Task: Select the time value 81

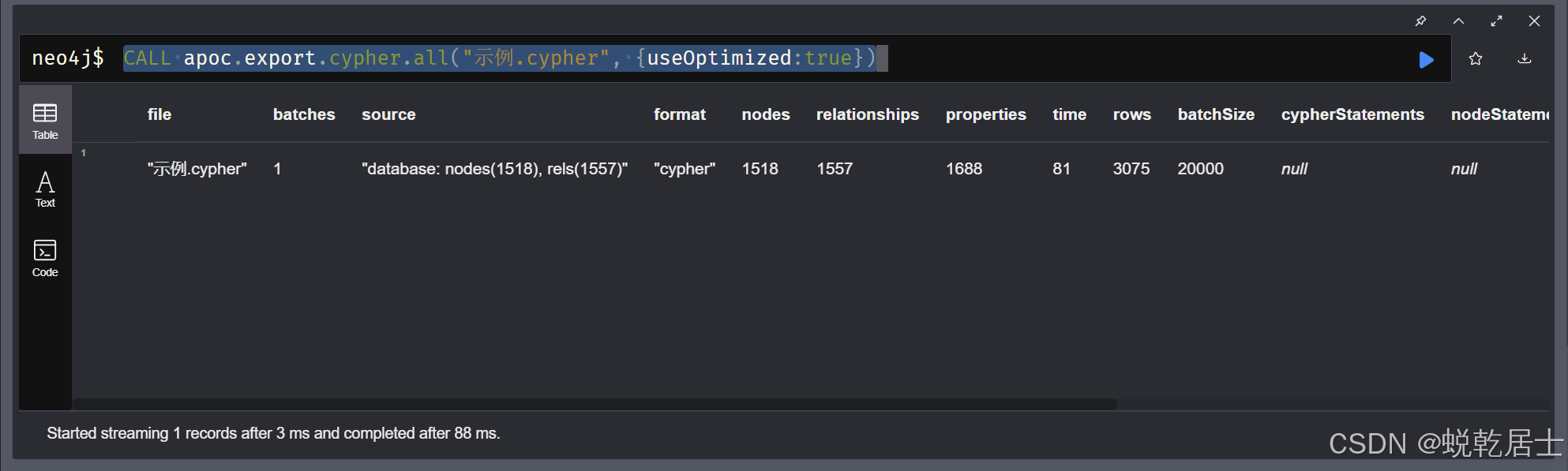Action: click(x=1061, y=169)
